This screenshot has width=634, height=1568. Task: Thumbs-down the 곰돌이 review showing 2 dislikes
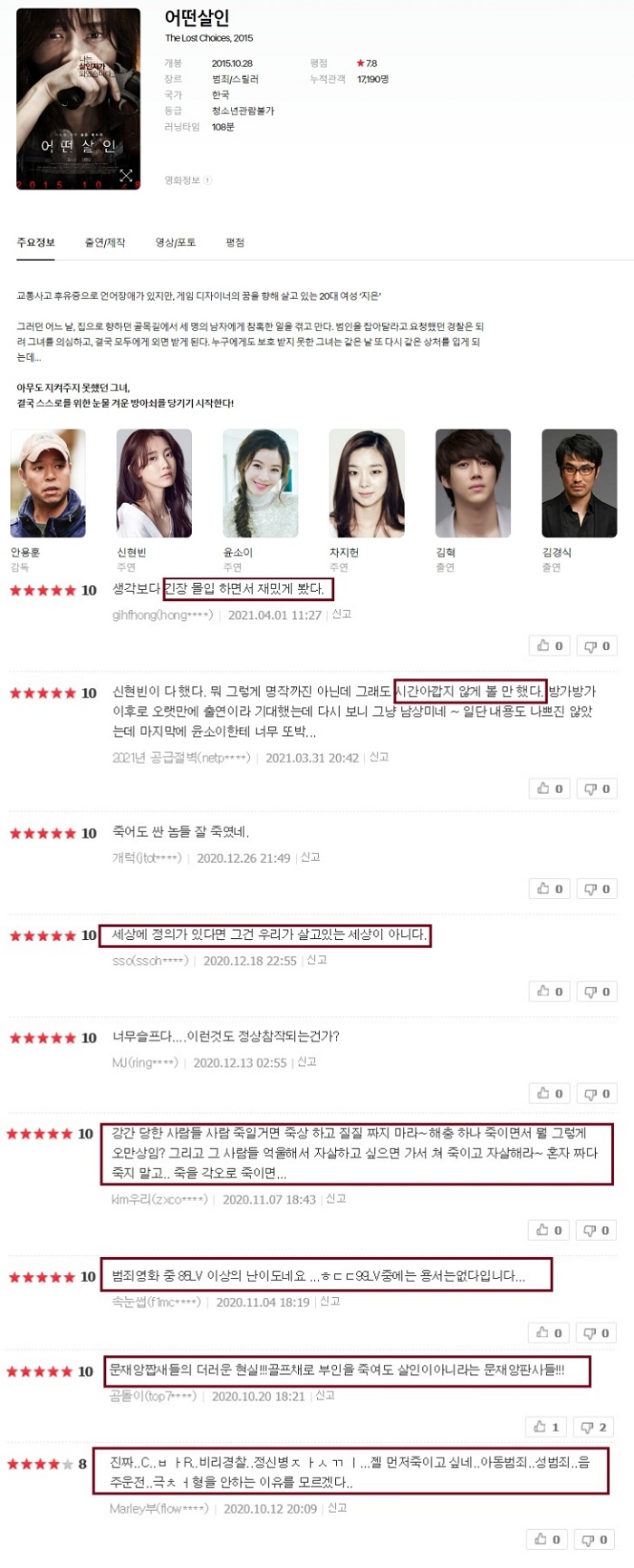coord(594,1427)
